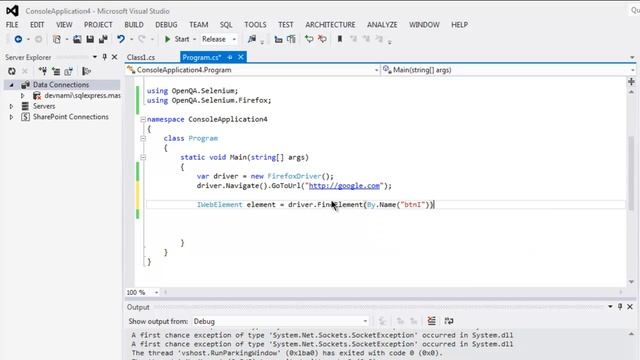The height and width of the screenshot is (360, 640).
Task: Collapse the Data Connections tree node
Action: click(11, 85)
